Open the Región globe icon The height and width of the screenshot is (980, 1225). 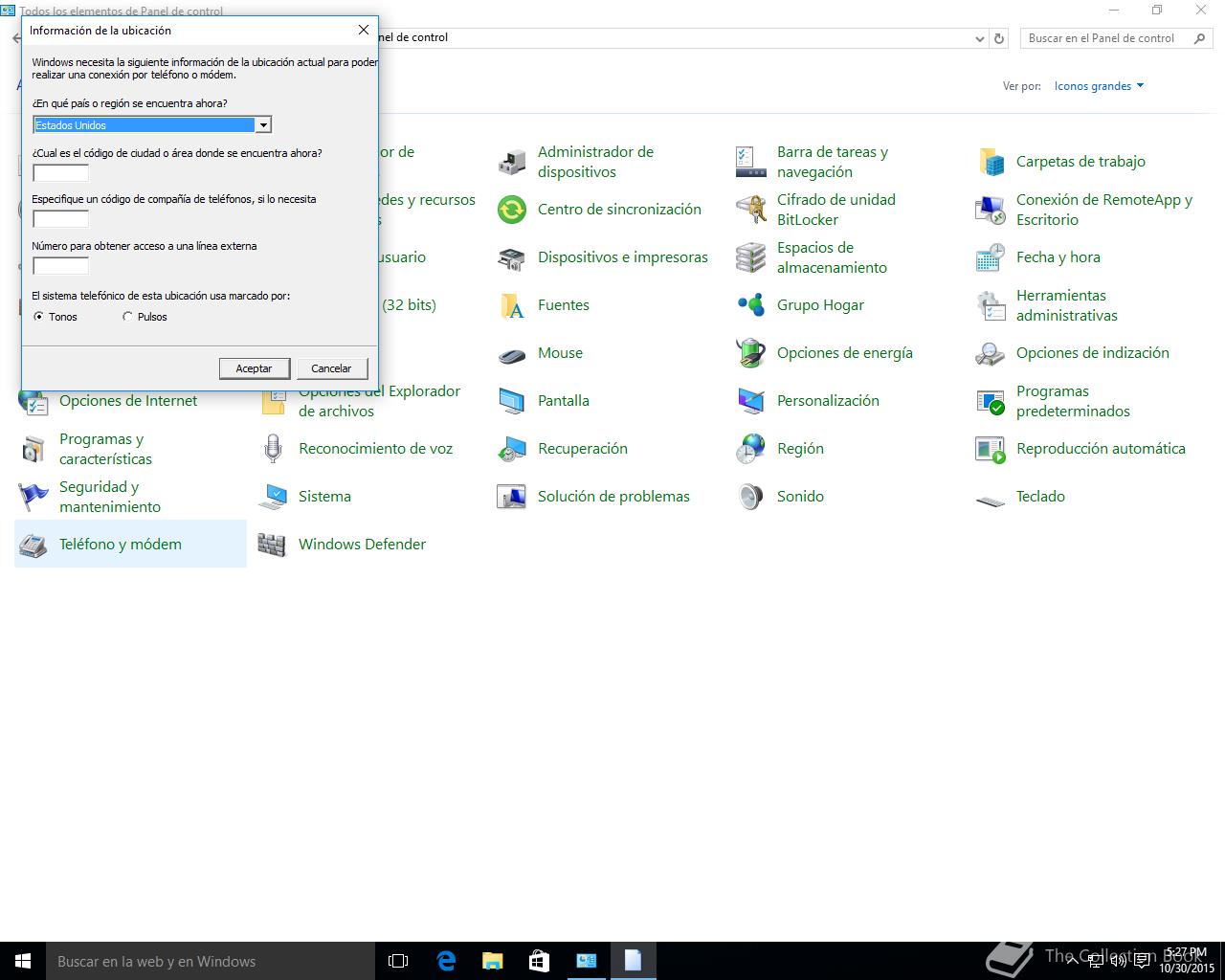[x=751, y=449]
